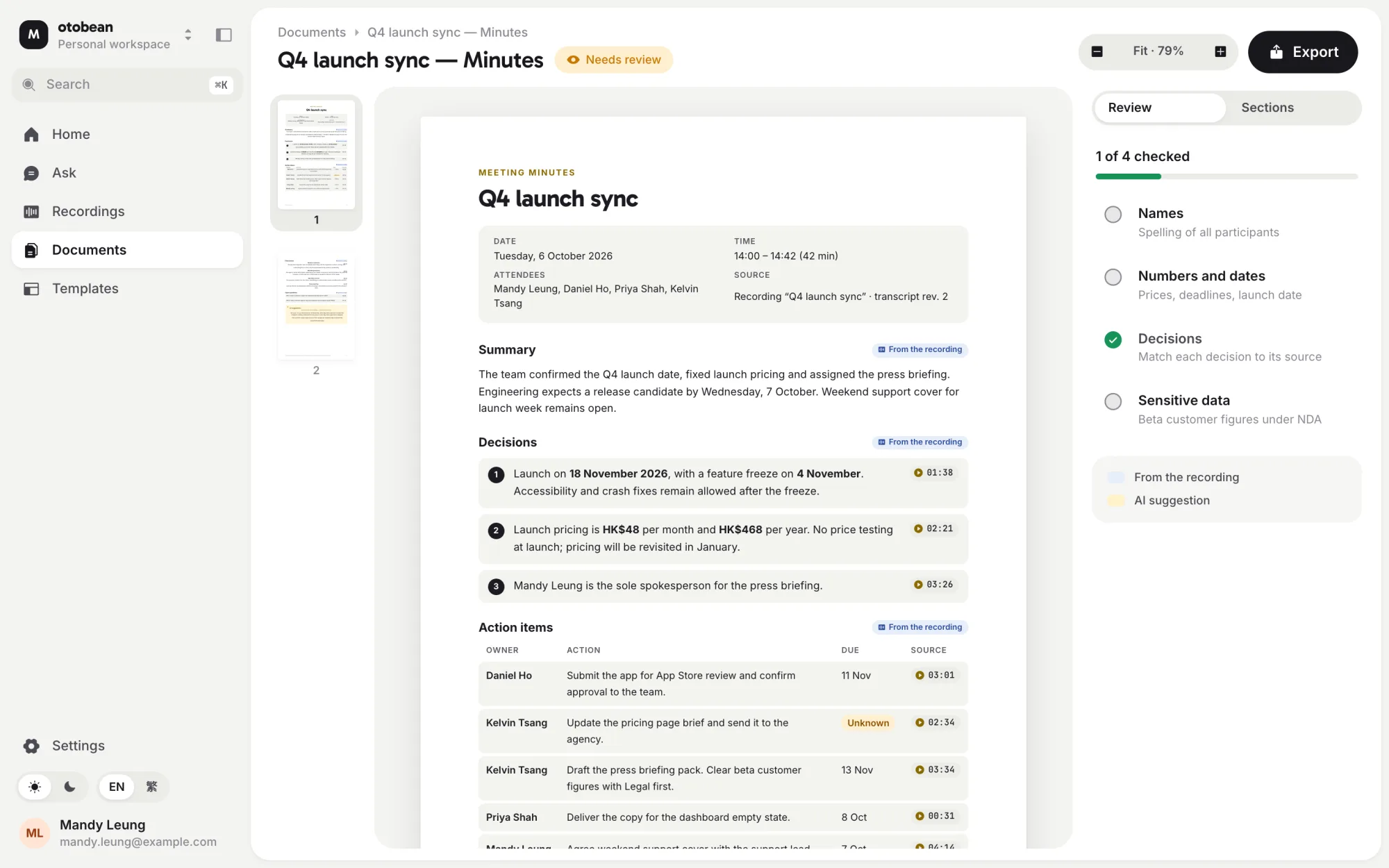Focus the Search field
The image size is (1389, 868).
[128, 85]
